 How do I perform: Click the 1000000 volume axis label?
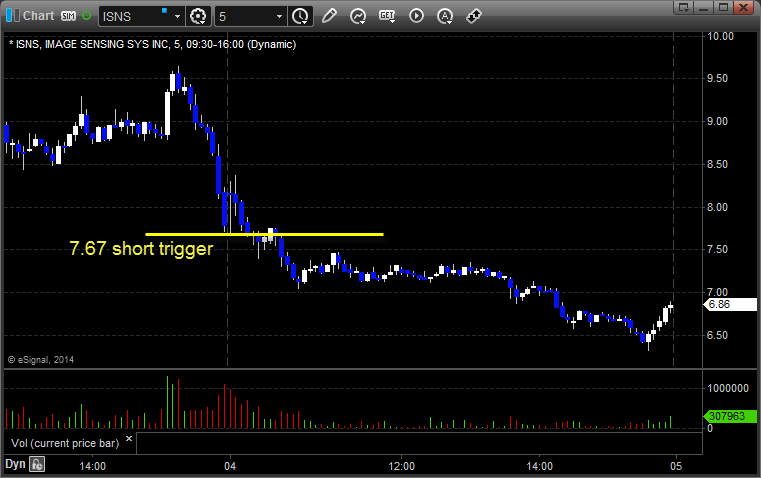[728, 388]
